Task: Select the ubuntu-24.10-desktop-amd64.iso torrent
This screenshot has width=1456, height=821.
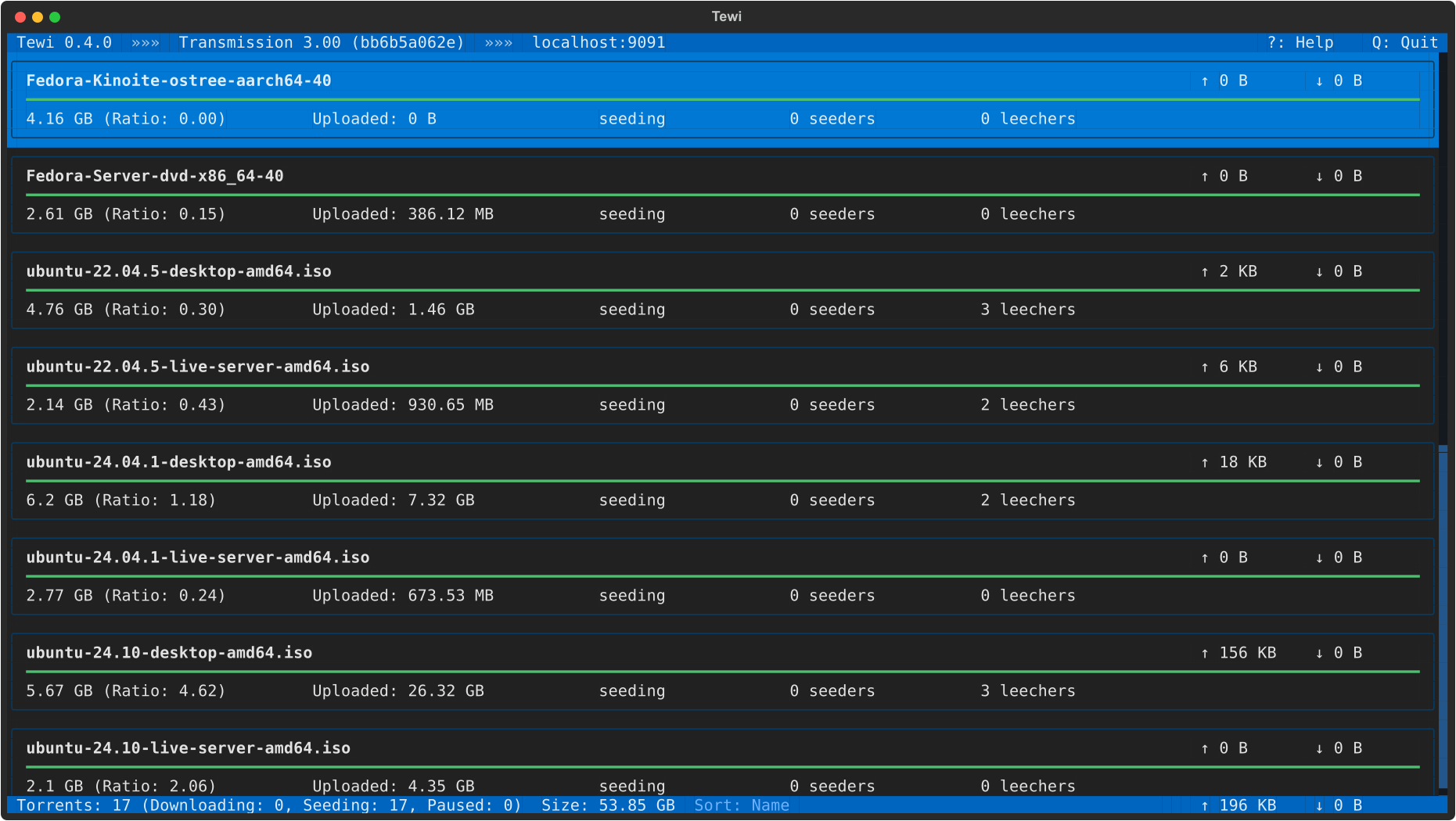Action: (723, 672)
